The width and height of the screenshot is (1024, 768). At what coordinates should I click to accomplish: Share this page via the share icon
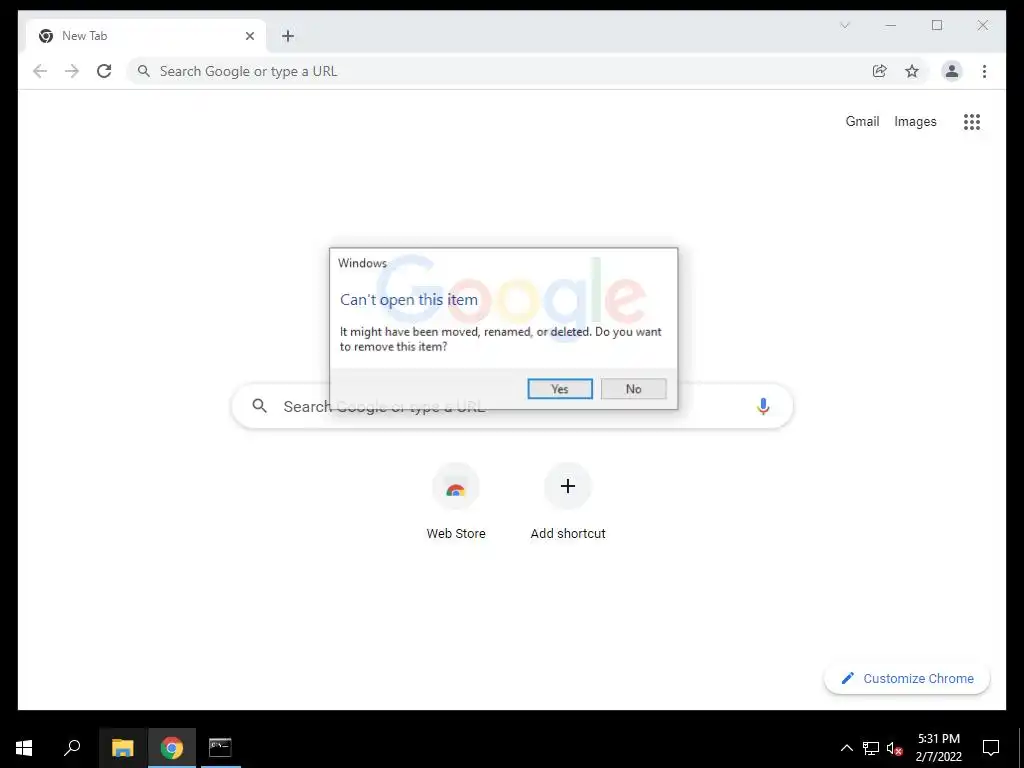coord(880,71)
